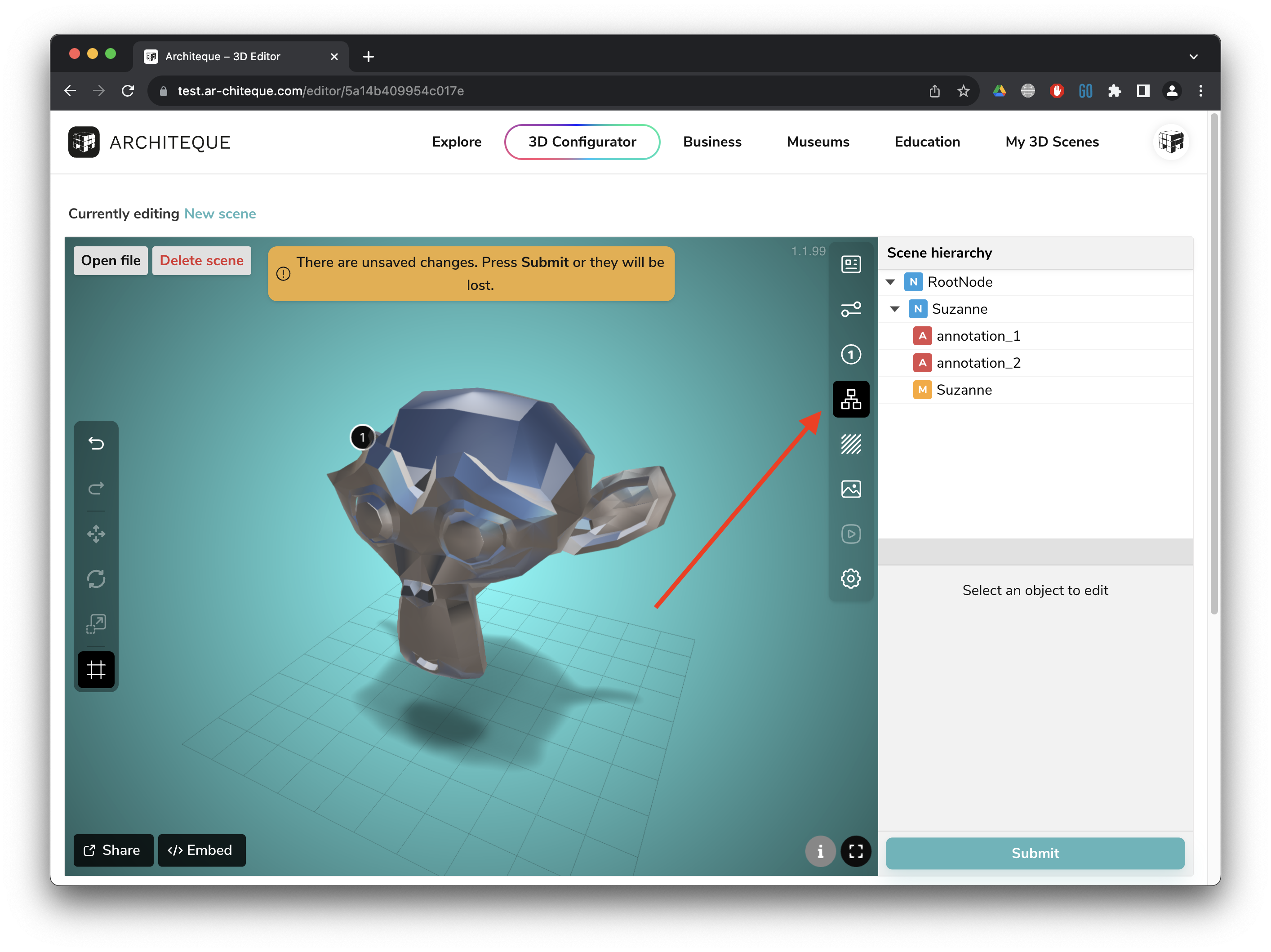Screen dimensions: 1271x952
Task: Toggle fullscreen viewer mode
Action: pyautogui.click(x=856, y=851)
